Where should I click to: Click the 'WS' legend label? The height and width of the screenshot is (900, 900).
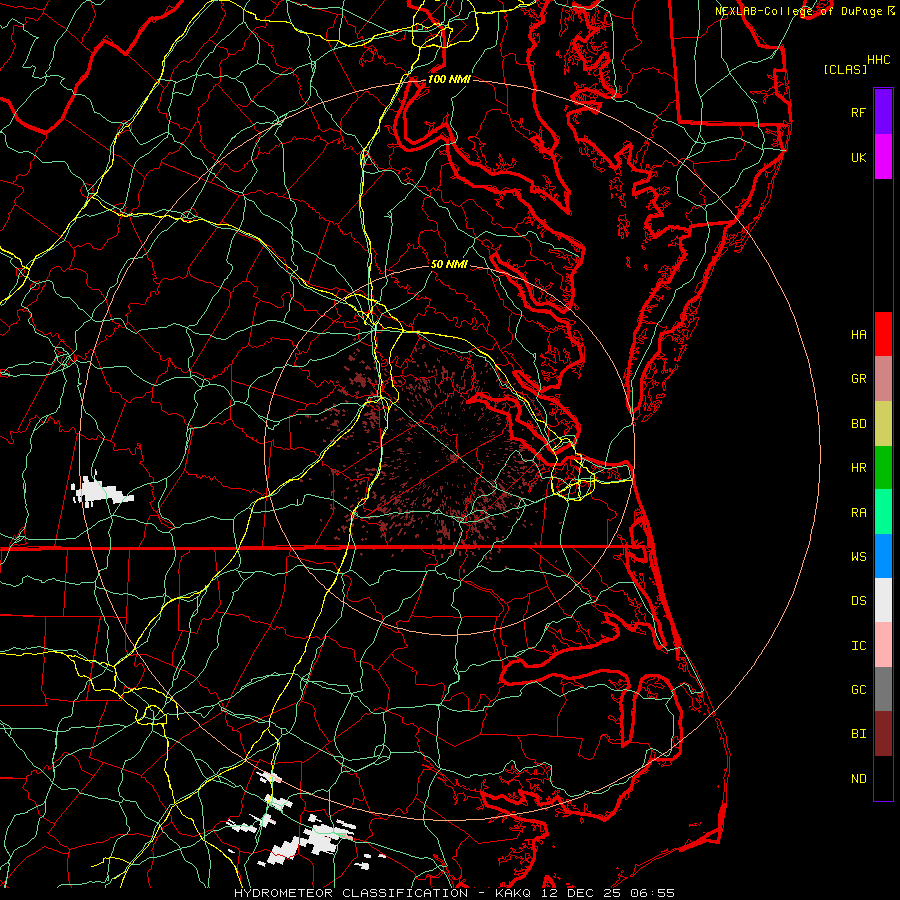[x=858, y=557]
